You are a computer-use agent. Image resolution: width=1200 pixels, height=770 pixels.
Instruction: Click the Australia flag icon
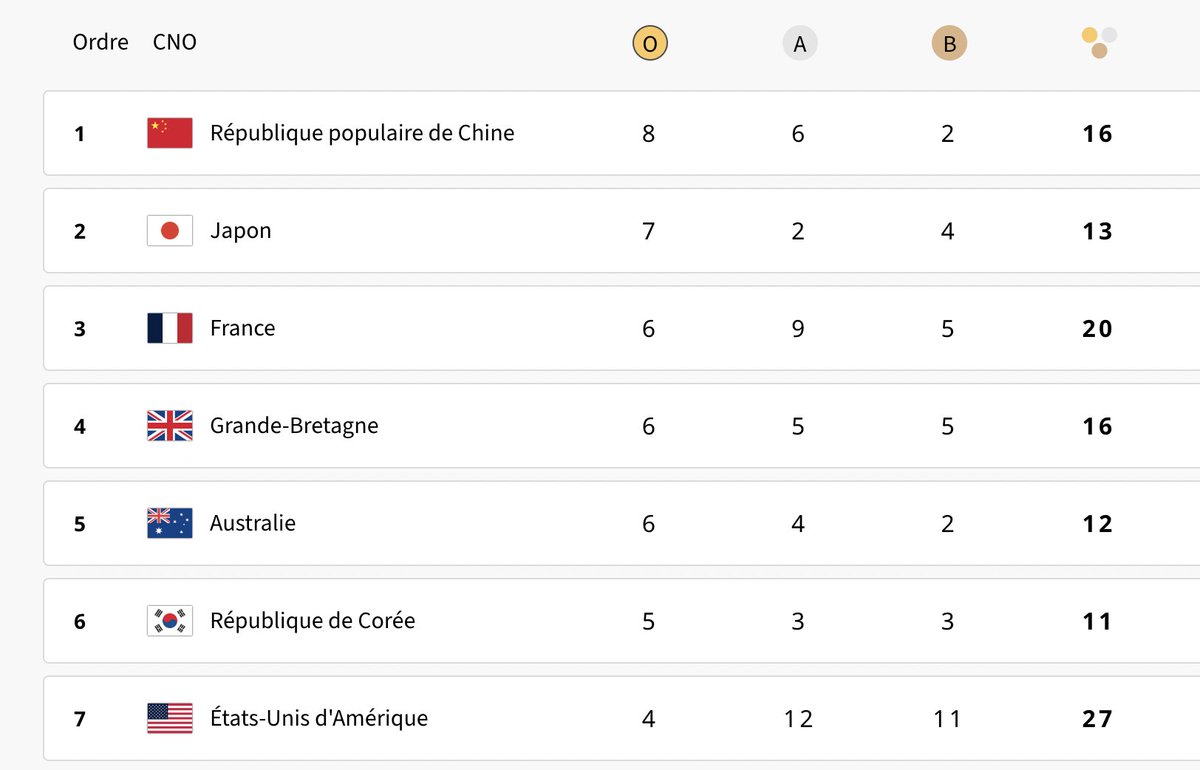click(x=170, y=523)
